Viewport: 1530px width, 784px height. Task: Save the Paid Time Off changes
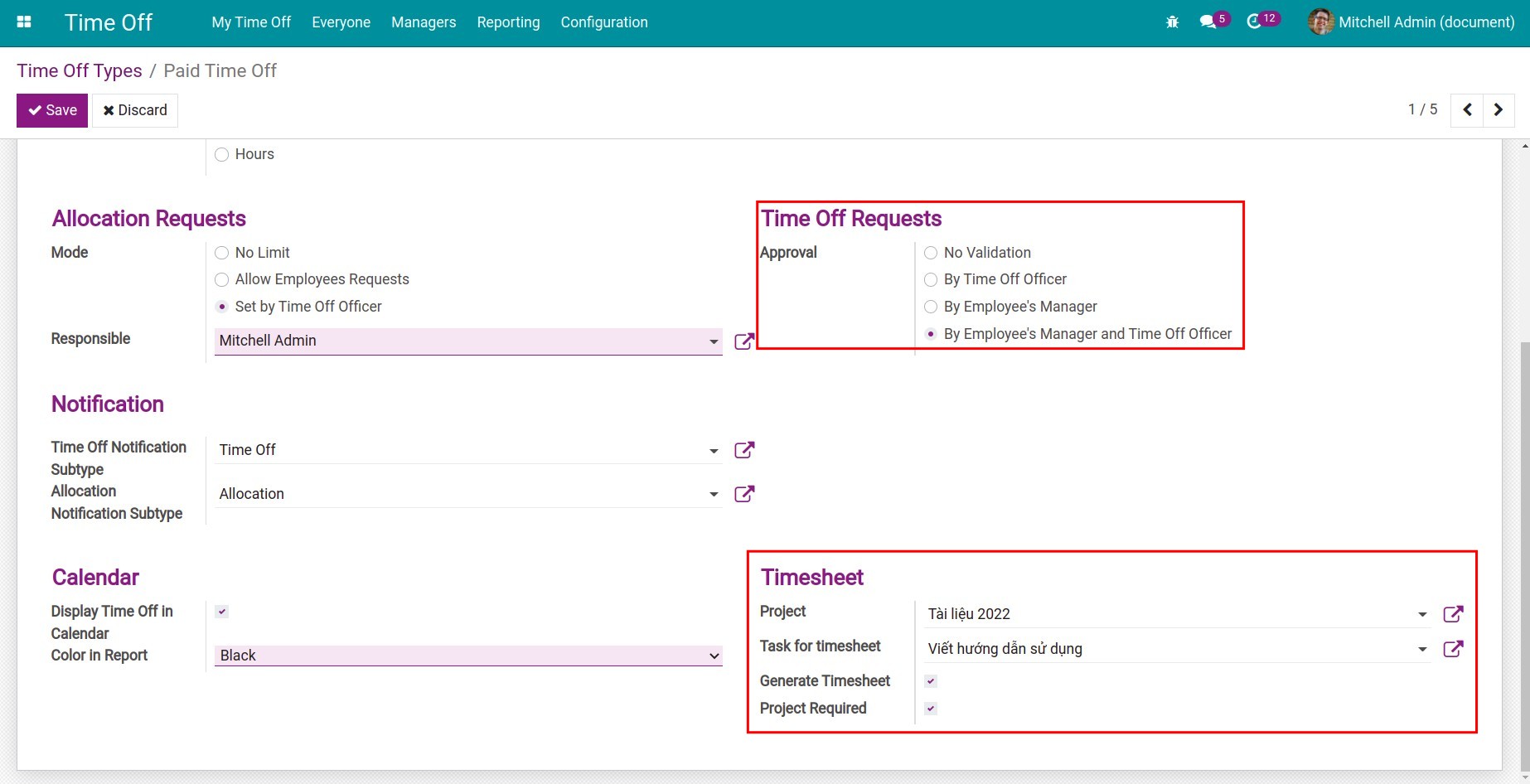(51, 109)
